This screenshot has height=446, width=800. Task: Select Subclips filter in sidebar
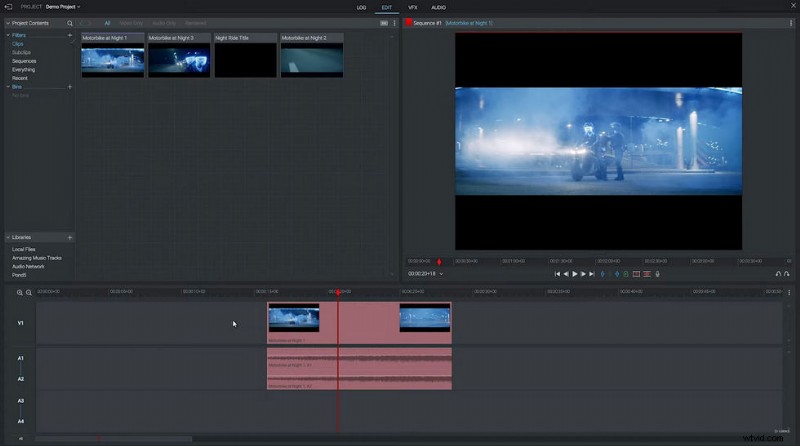tap(21, 53)
